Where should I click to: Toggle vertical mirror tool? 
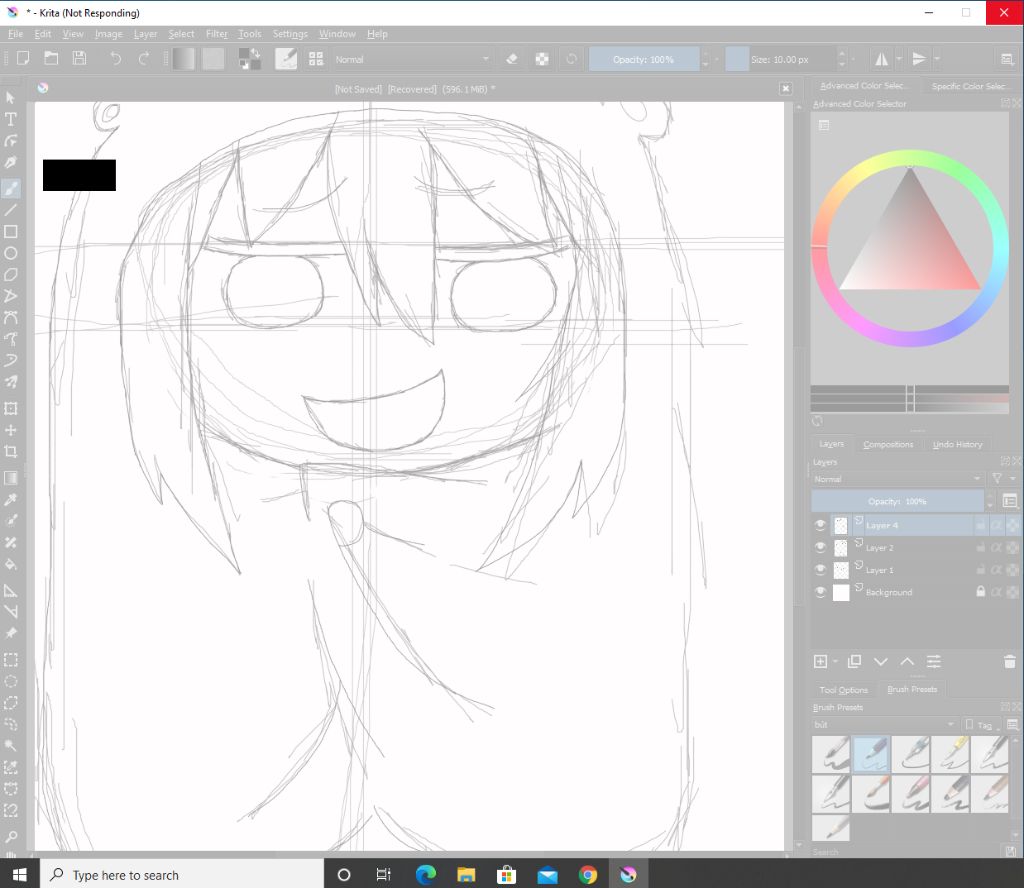(919, 59)
